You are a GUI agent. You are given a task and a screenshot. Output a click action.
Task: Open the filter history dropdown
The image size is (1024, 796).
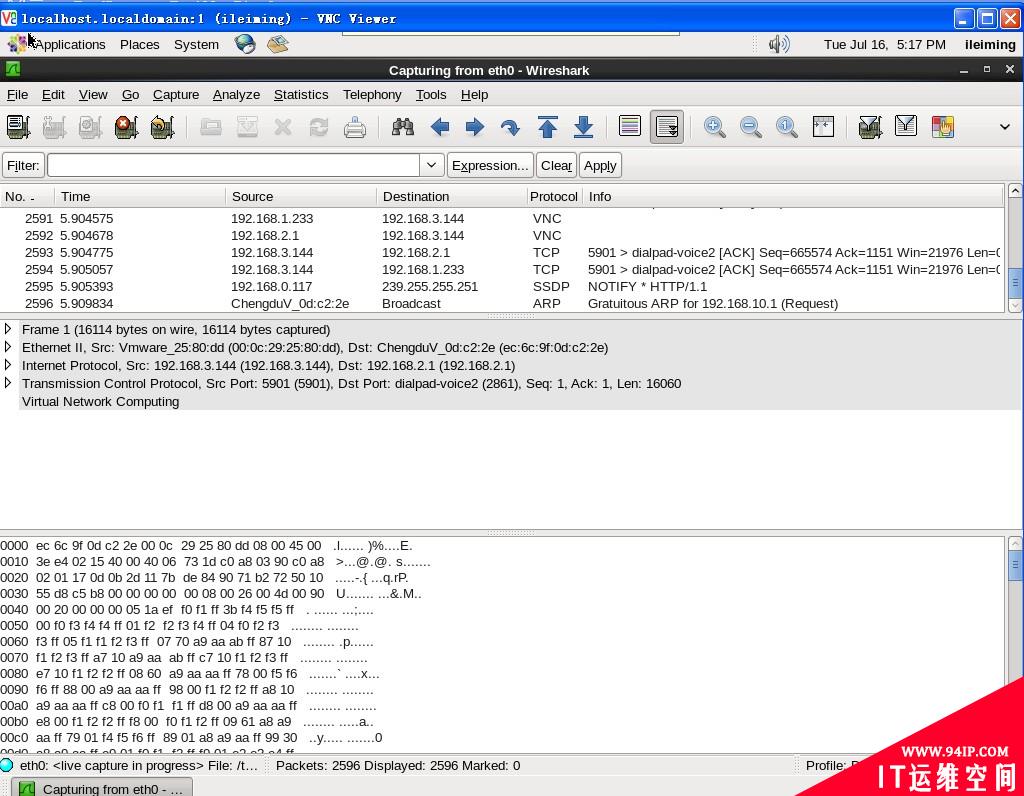click(x=431, y=165)
